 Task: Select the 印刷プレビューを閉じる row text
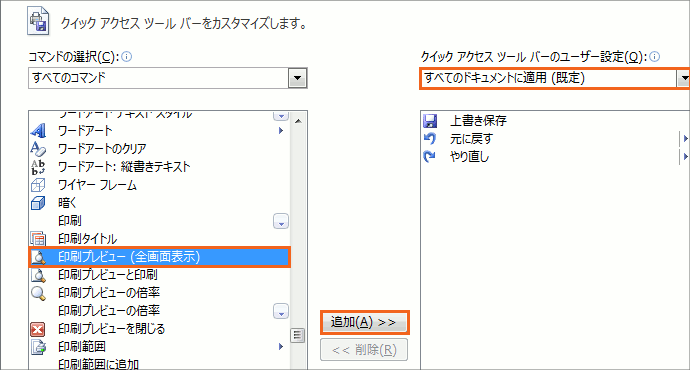point(112,329)
